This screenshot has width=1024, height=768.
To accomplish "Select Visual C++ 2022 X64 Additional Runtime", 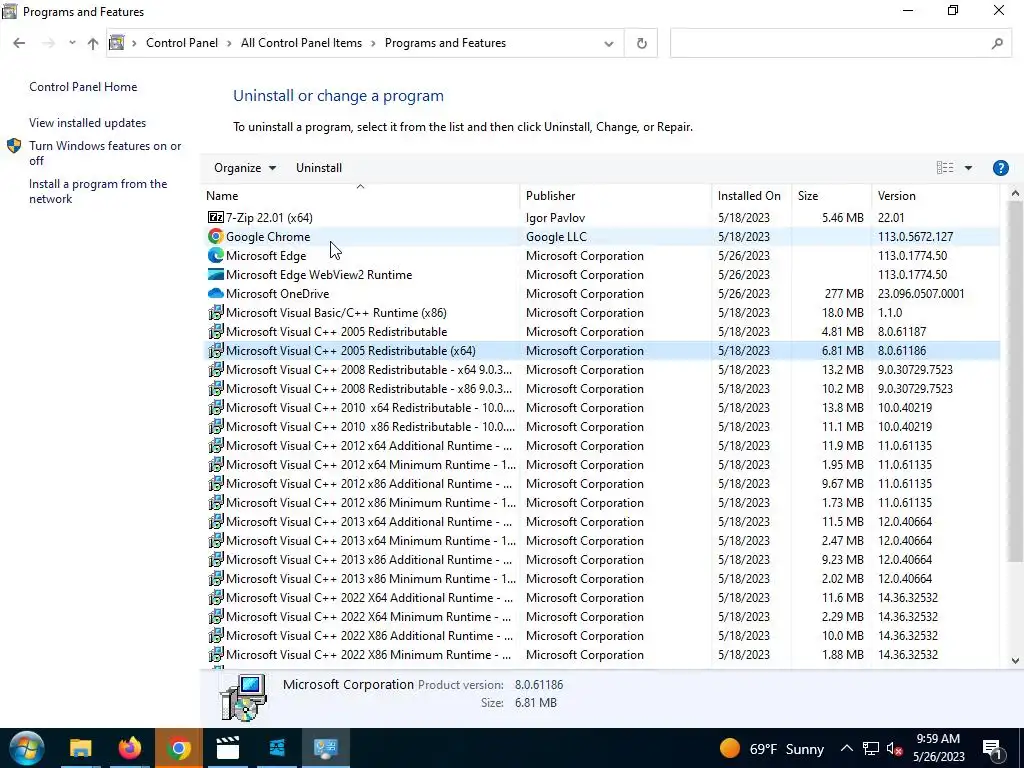I will tap(601, 598).
